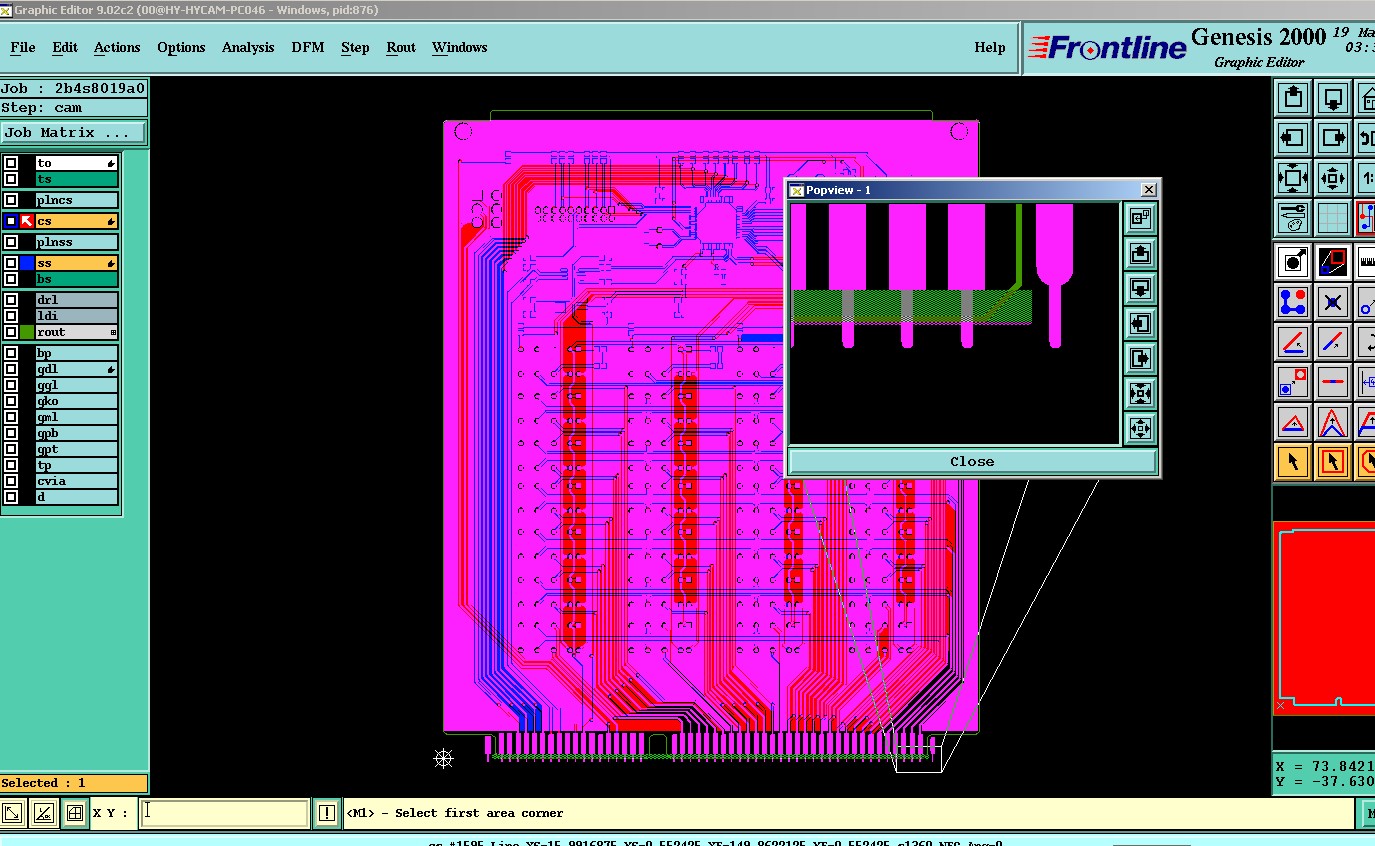This screenshot has width=1375, height=846.
Task: Pan left in the main toolbar
Action: tap(1293, 138)
